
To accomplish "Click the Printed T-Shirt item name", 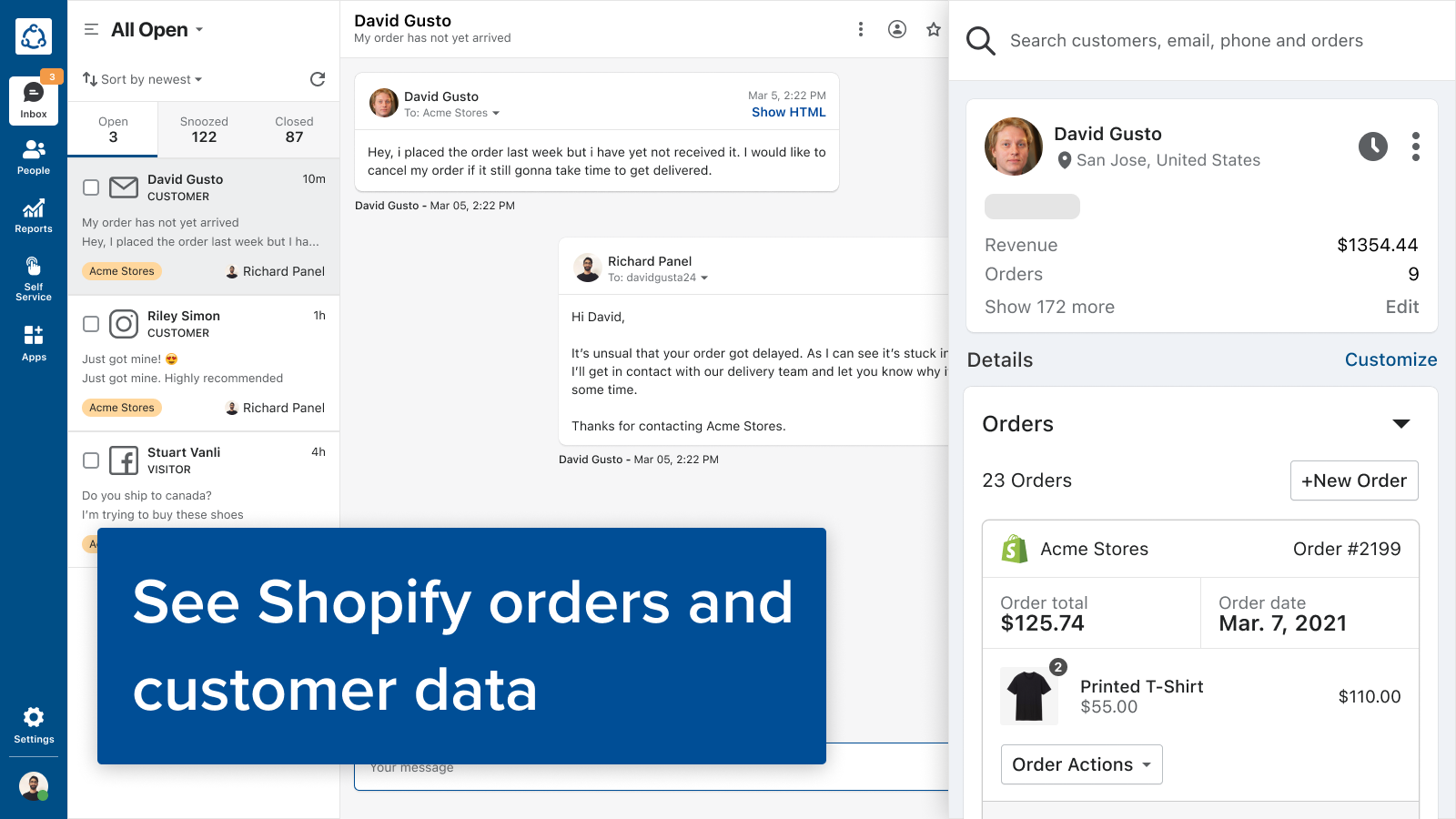I will pyautogui.click(x=1141, y=686).
